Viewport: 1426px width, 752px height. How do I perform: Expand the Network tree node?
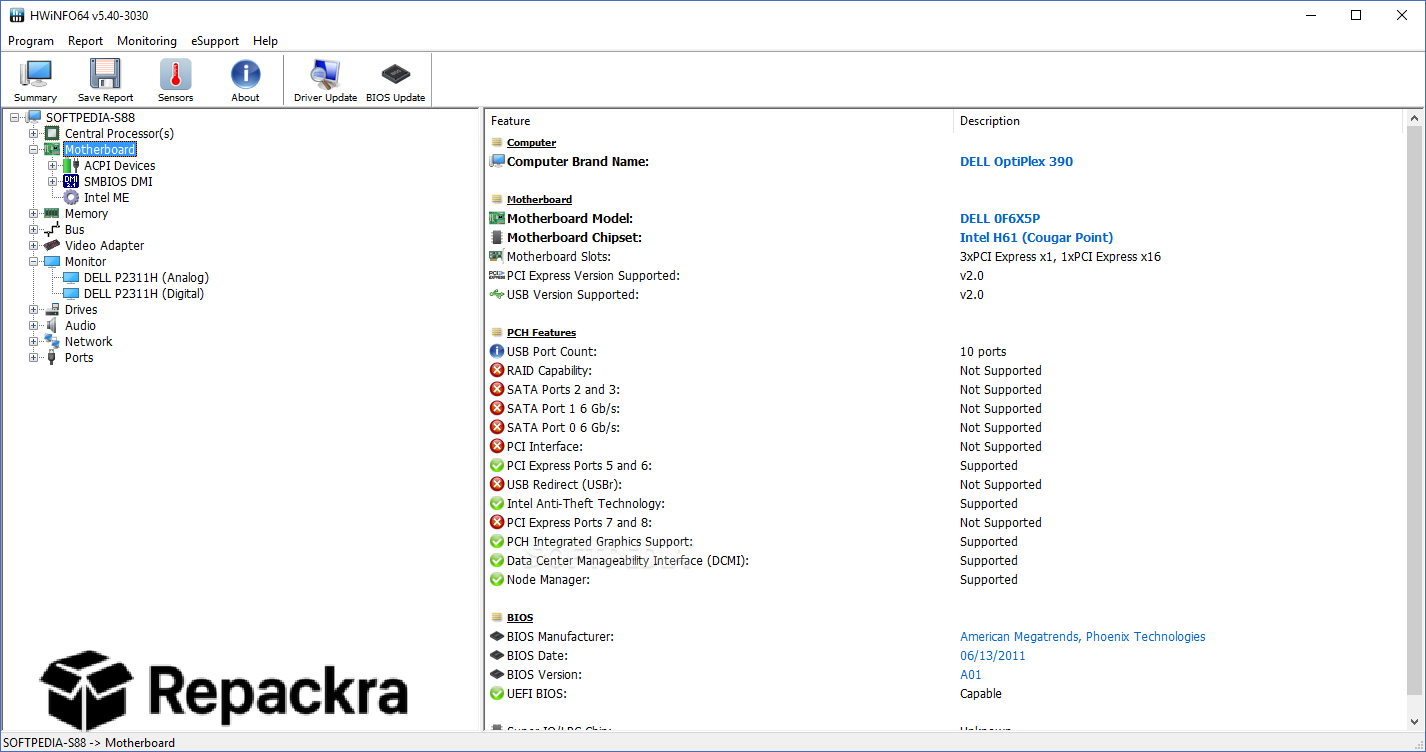(x=34, y=342)
